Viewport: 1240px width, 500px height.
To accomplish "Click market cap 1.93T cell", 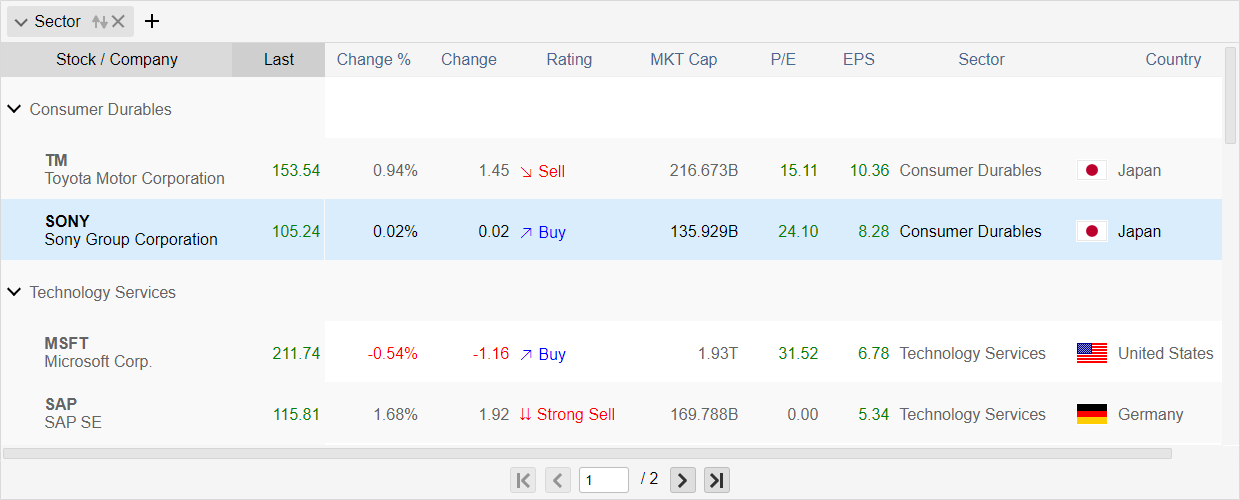I will [x=716, y=353].
